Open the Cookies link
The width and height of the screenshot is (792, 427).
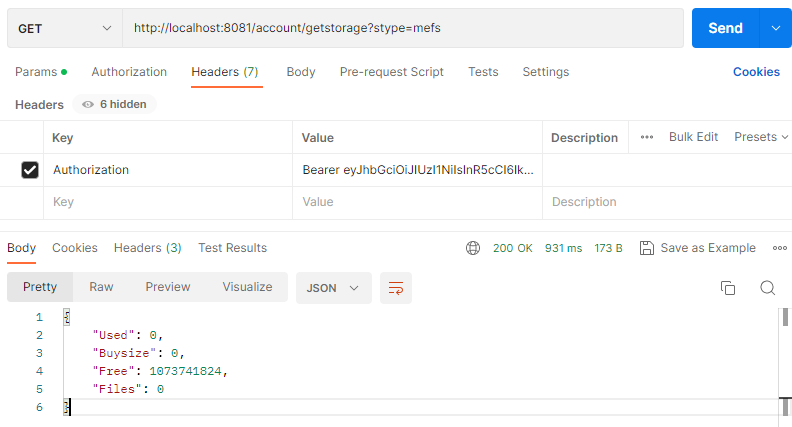click(x=756, y=72)
